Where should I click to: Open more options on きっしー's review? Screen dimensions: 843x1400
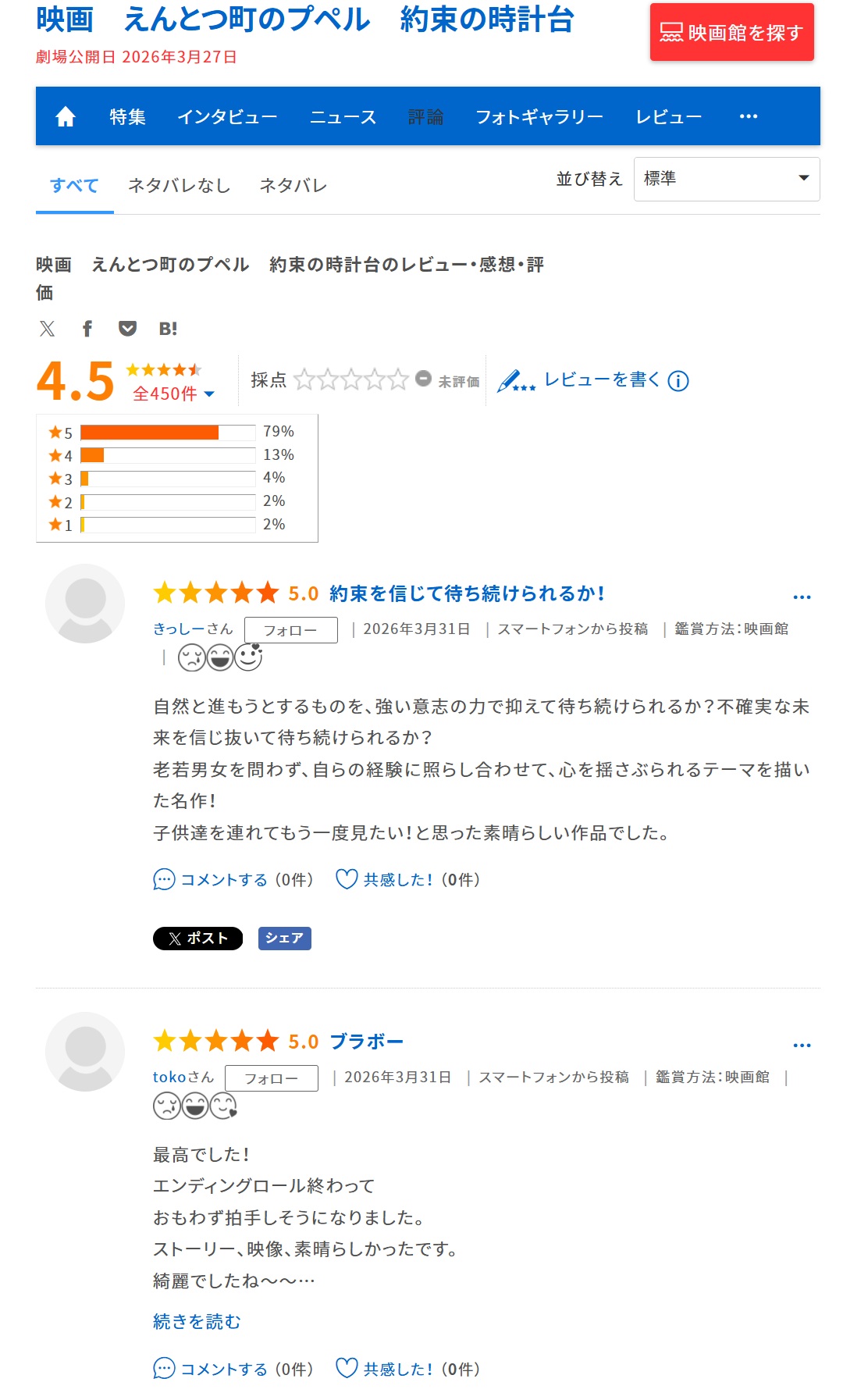(802, 597)
